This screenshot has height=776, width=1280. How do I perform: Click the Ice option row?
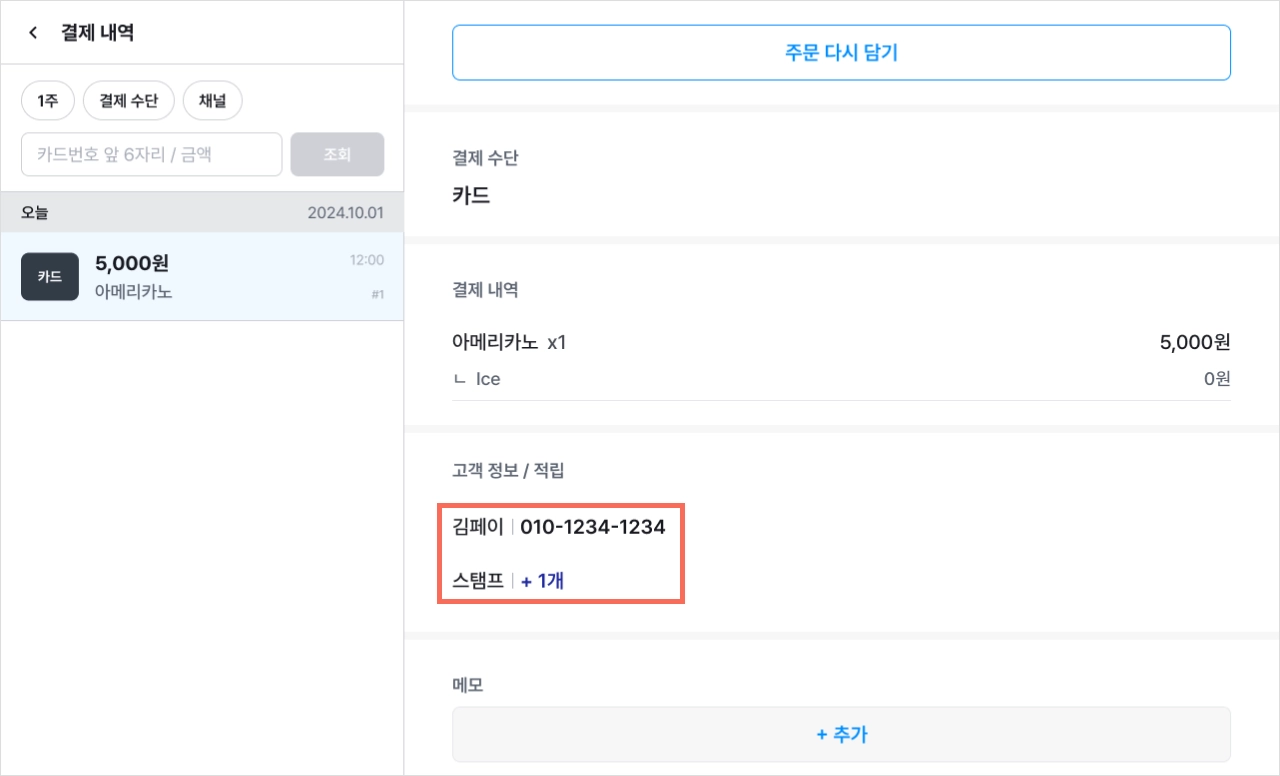coord(841,379)
